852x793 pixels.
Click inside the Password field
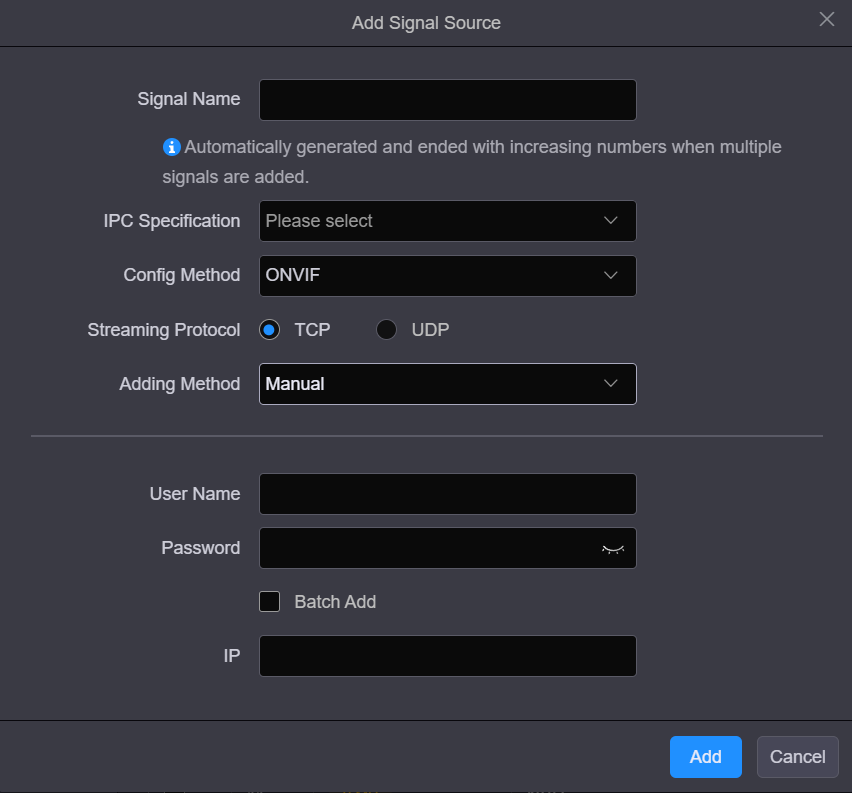[425, 548]
